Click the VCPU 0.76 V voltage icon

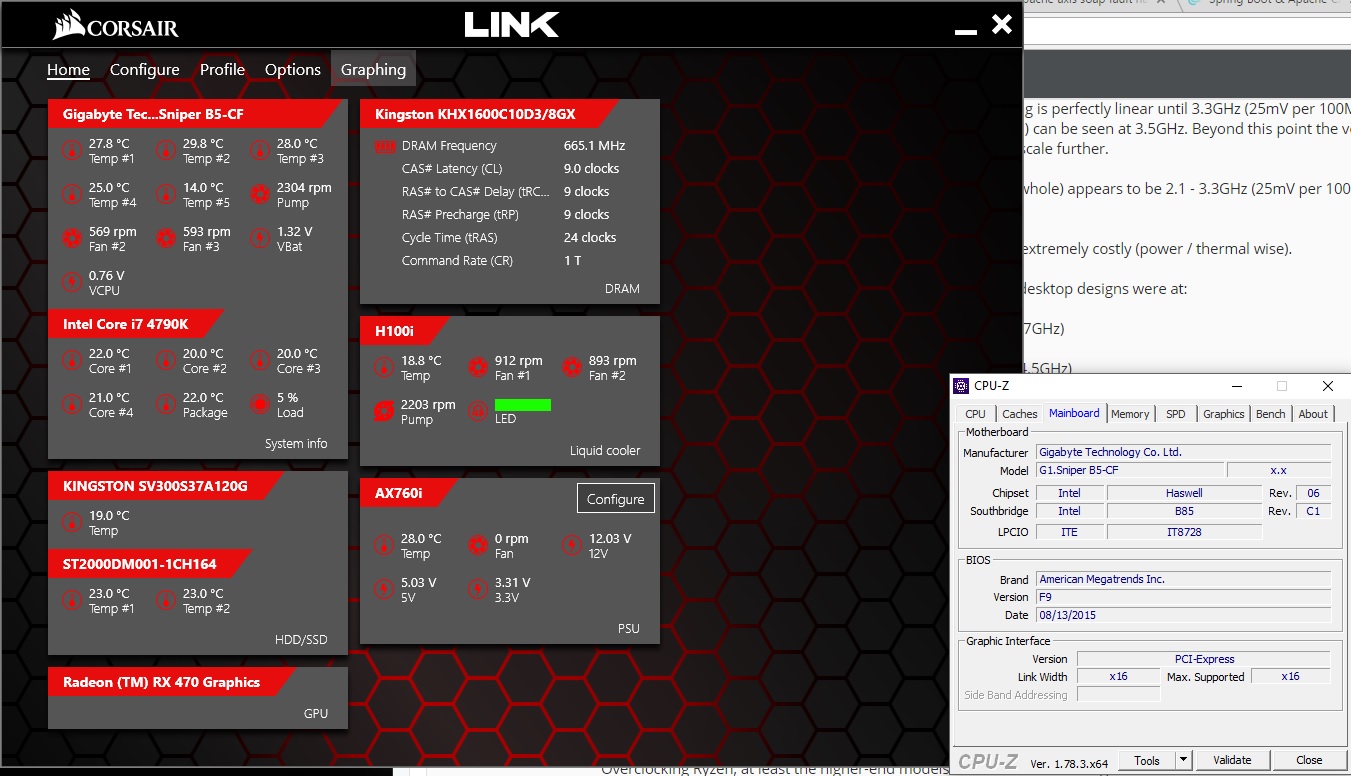(x=72, y=282)
